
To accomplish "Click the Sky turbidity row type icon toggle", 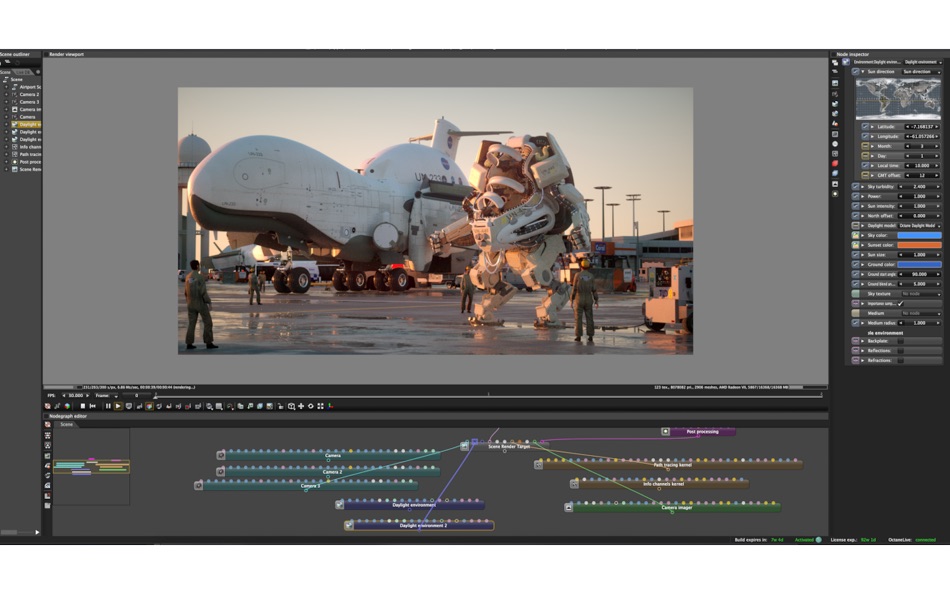I will [x=855, y=187].
